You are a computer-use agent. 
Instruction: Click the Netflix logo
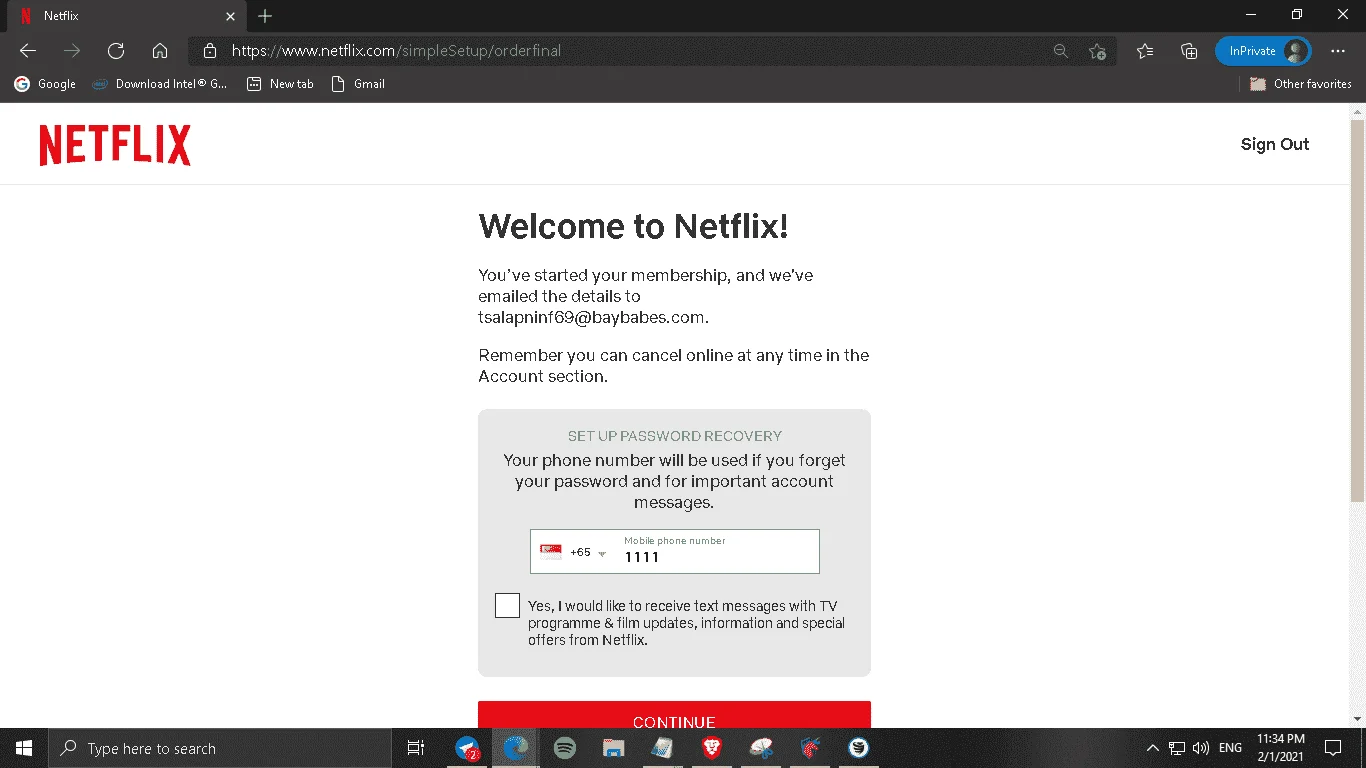pyautogui.click(x=115, y=145)
